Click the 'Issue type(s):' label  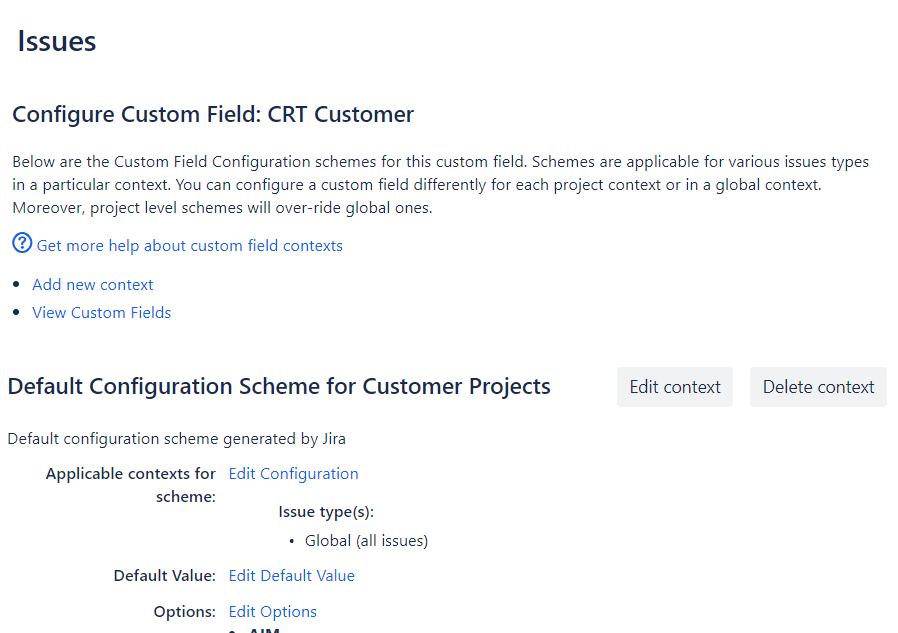[x=326, y=512]
